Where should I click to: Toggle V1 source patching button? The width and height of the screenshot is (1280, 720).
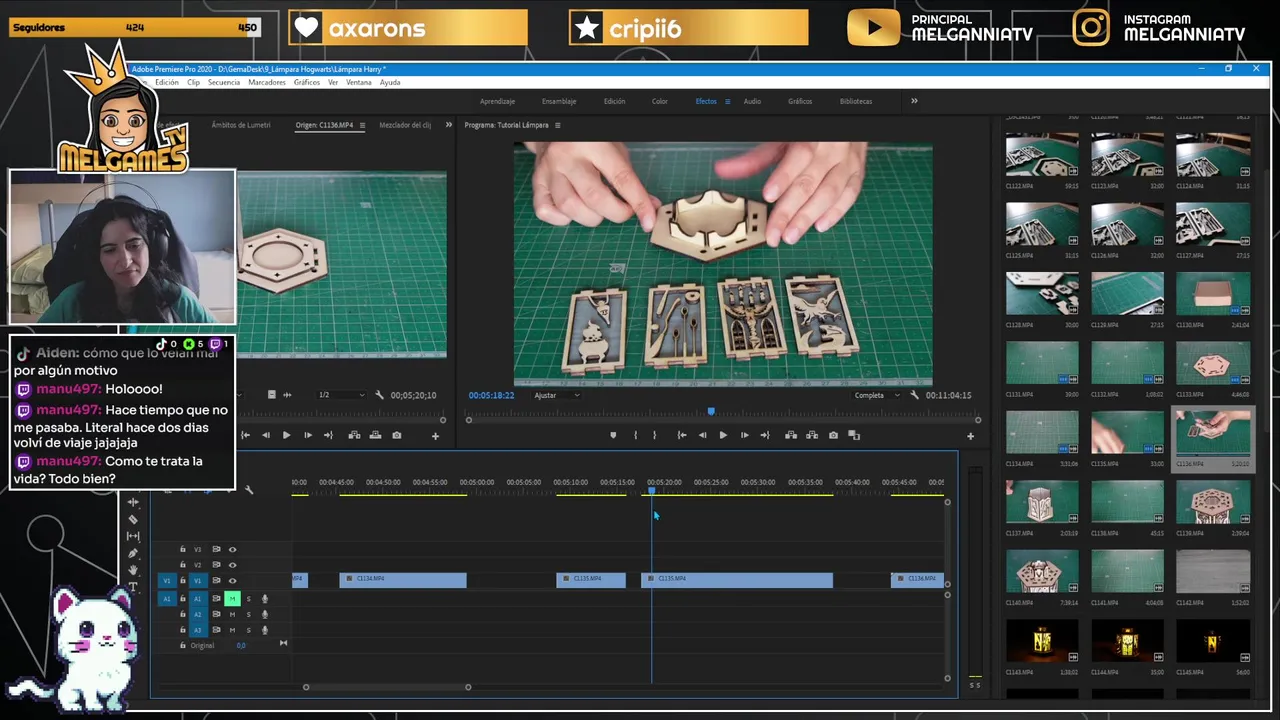167,581
